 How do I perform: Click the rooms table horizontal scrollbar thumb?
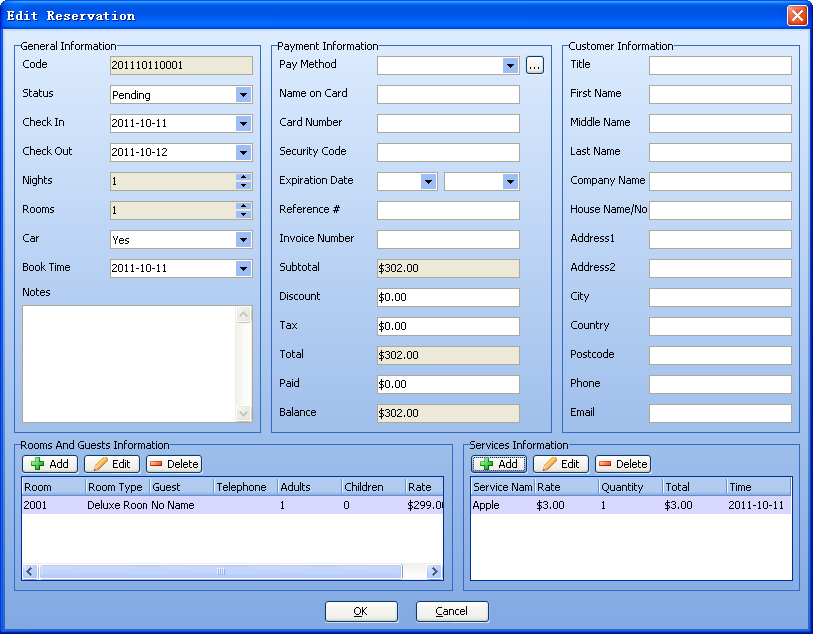[x=220, y=572]
